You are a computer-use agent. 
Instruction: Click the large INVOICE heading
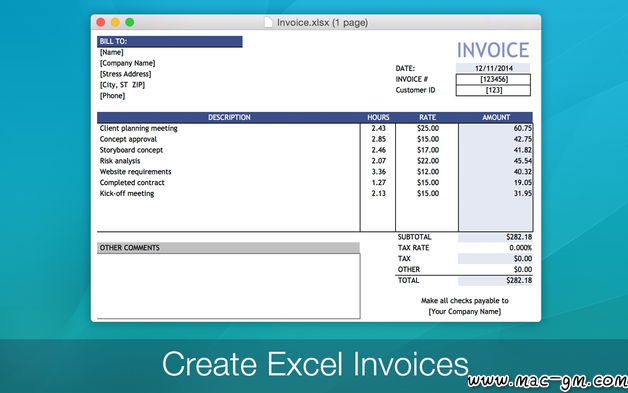(x=493, y=50)
